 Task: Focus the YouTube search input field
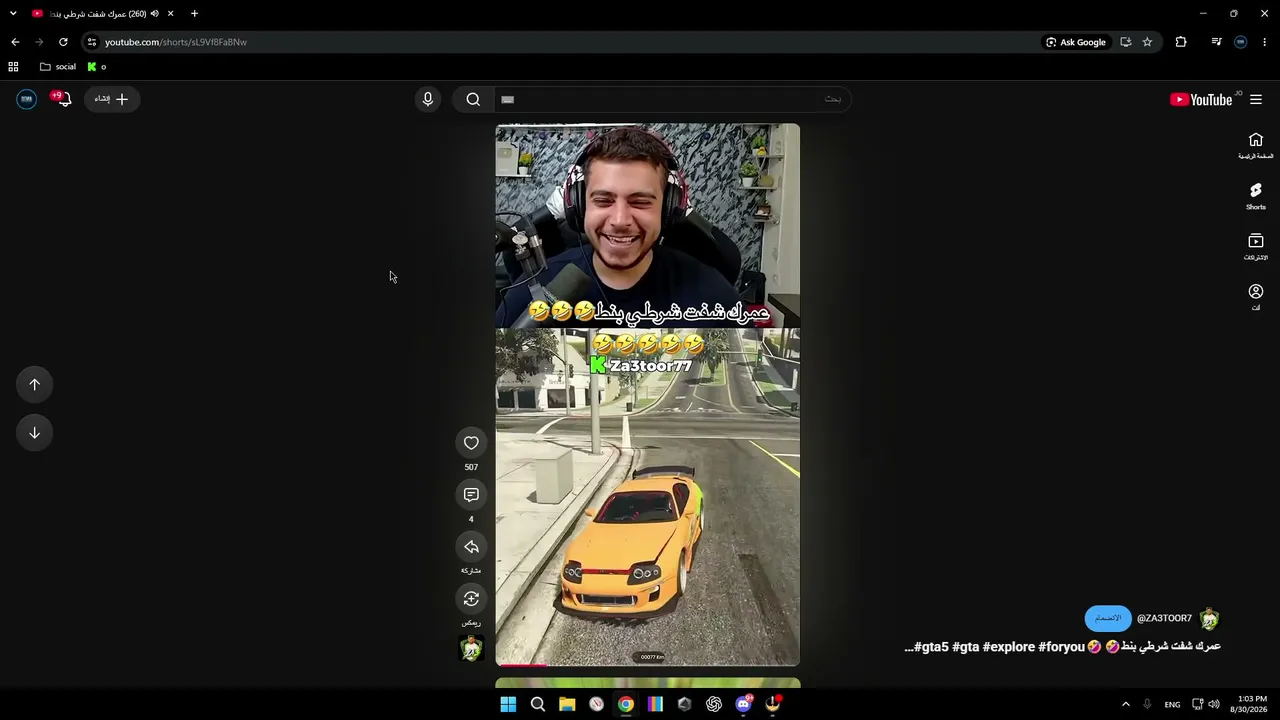pyautogui.click(x=671, y=99)
